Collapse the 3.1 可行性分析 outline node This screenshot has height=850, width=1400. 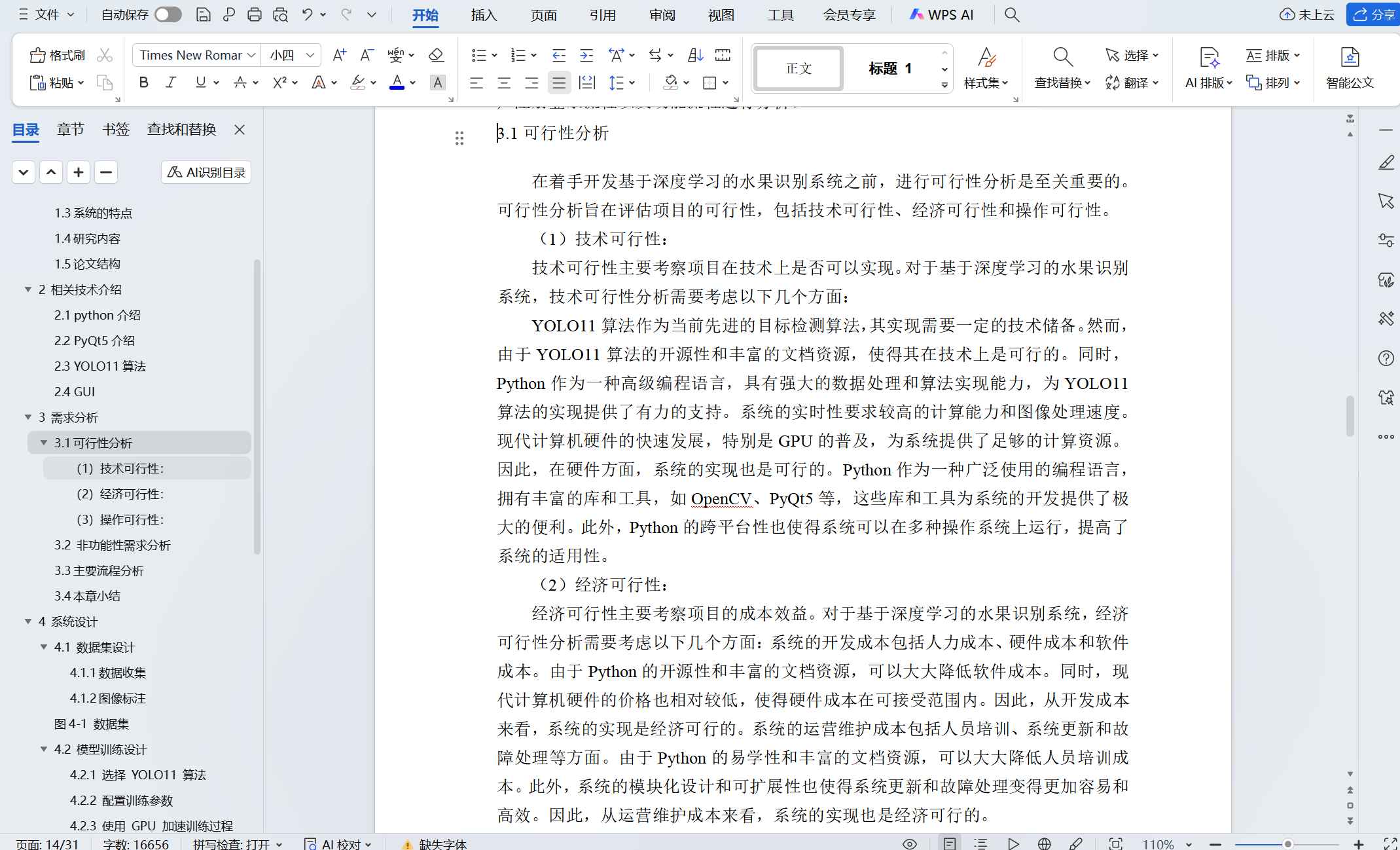[44, 443]
